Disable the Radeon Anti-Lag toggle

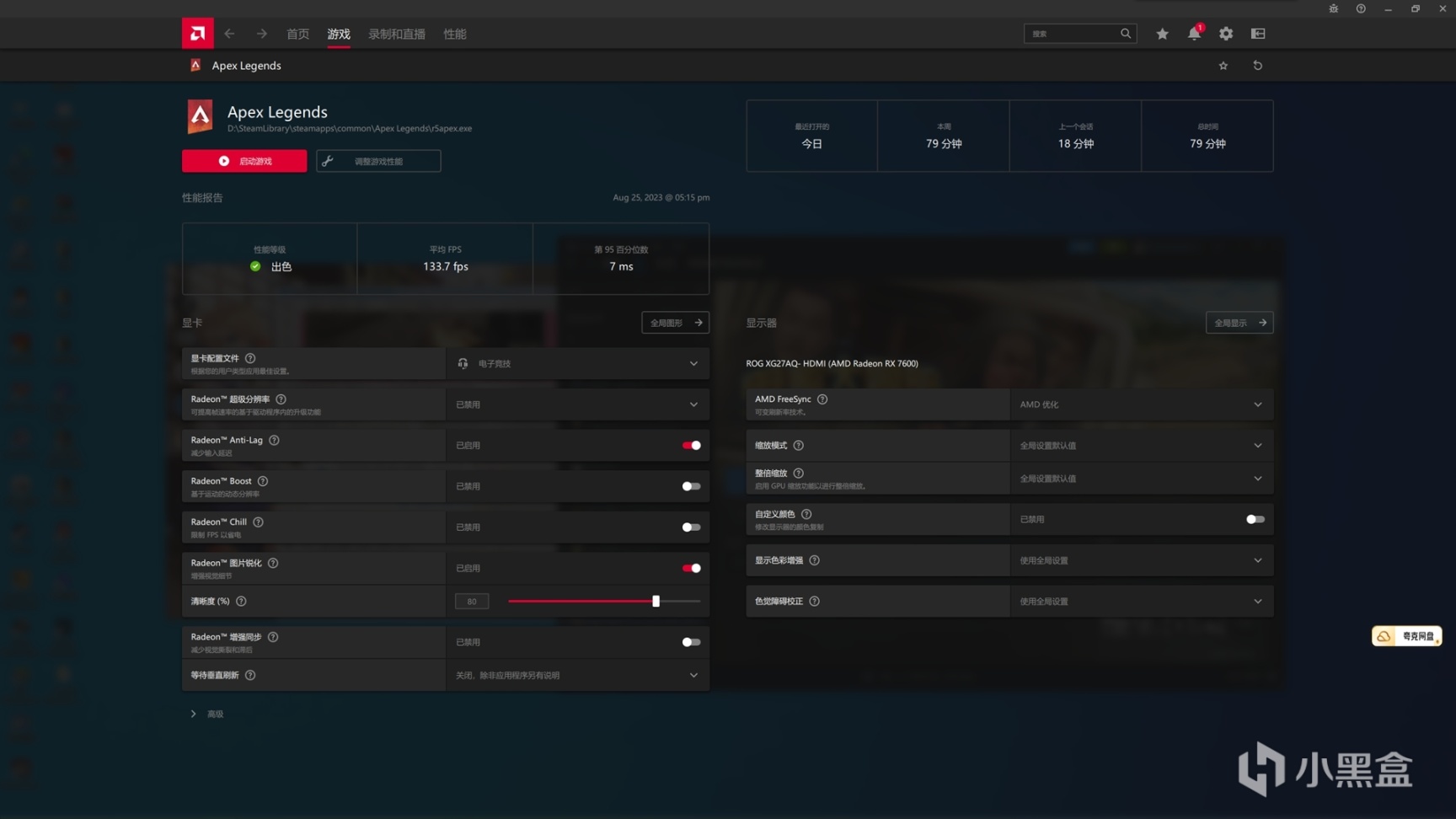pos(691,446)
